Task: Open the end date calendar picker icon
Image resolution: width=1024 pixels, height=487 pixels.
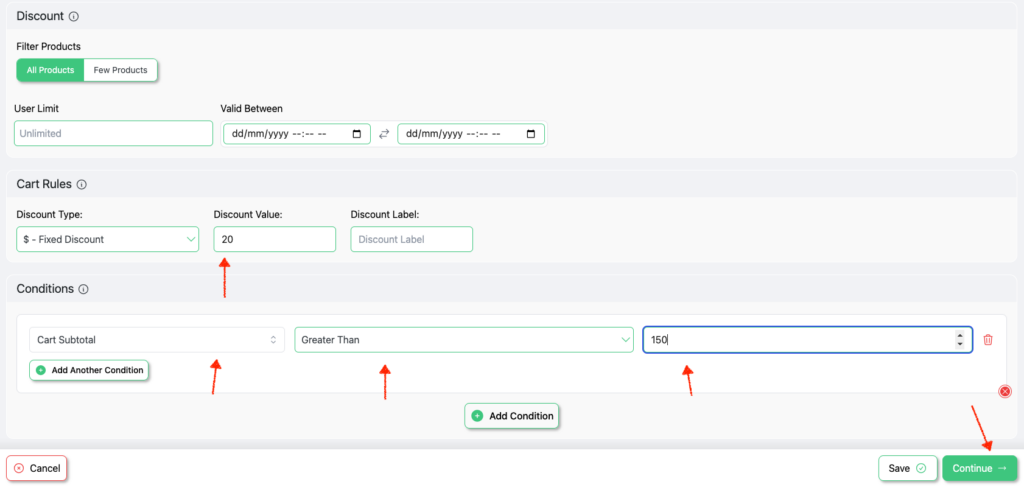Action: pos(530,134)
